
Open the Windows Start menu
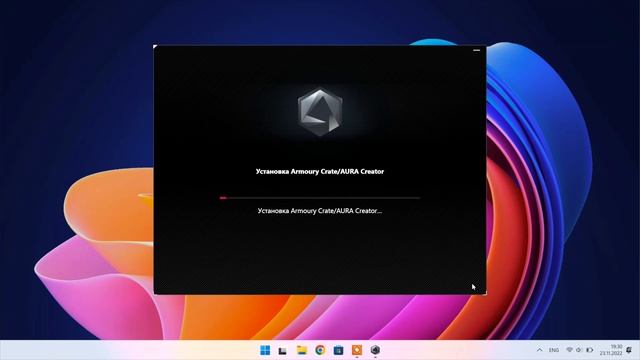coord(265,350)
